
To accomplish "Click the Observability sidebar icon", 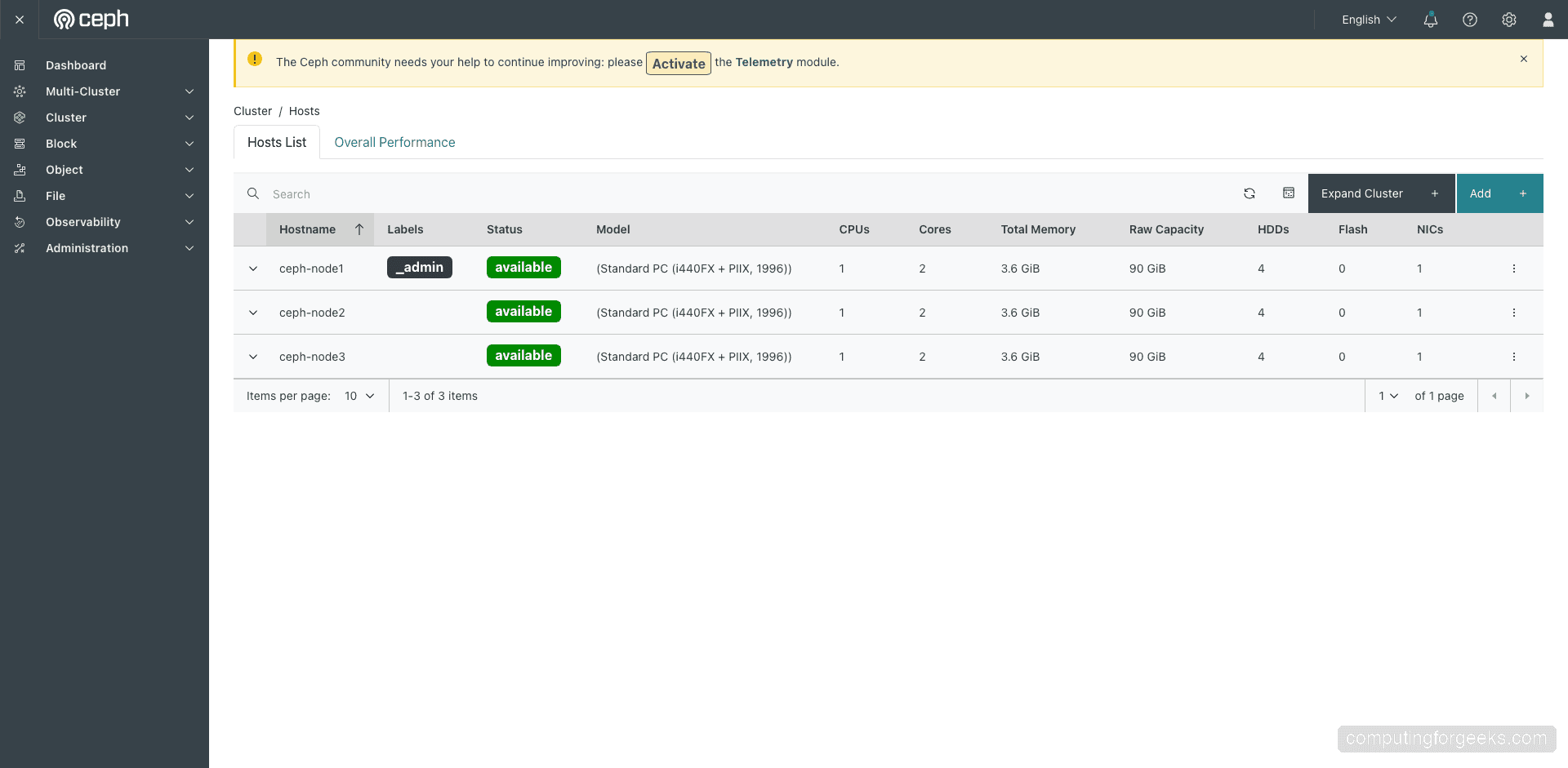I will (x=20, y=222).
